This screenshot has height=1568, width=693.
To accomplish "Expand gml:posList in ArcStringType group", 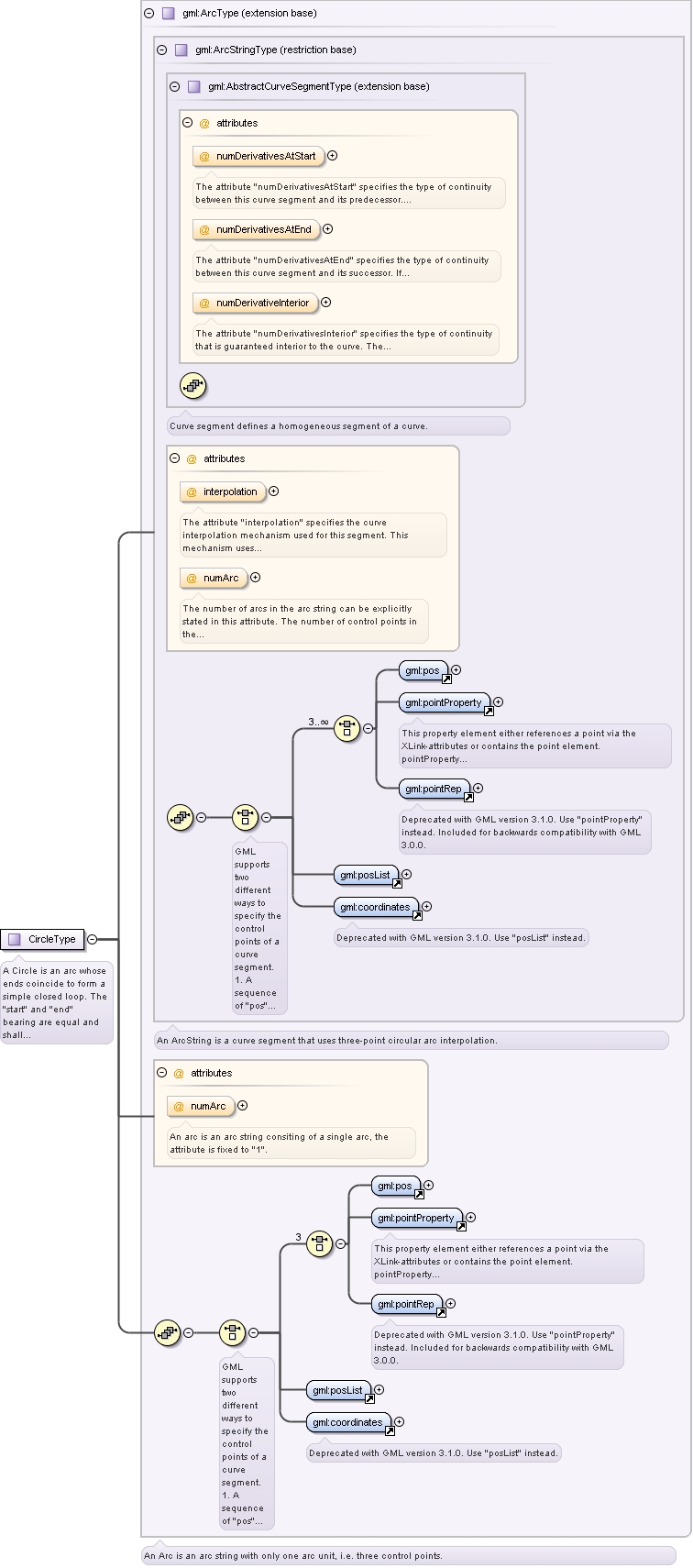I will 407,875.
